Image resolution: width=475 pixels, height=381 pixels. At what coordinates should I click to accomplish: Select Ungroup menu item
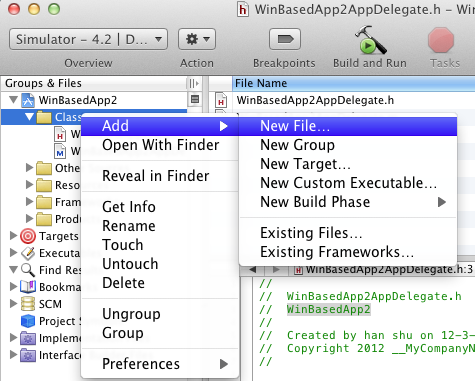[x=160, y=314]
